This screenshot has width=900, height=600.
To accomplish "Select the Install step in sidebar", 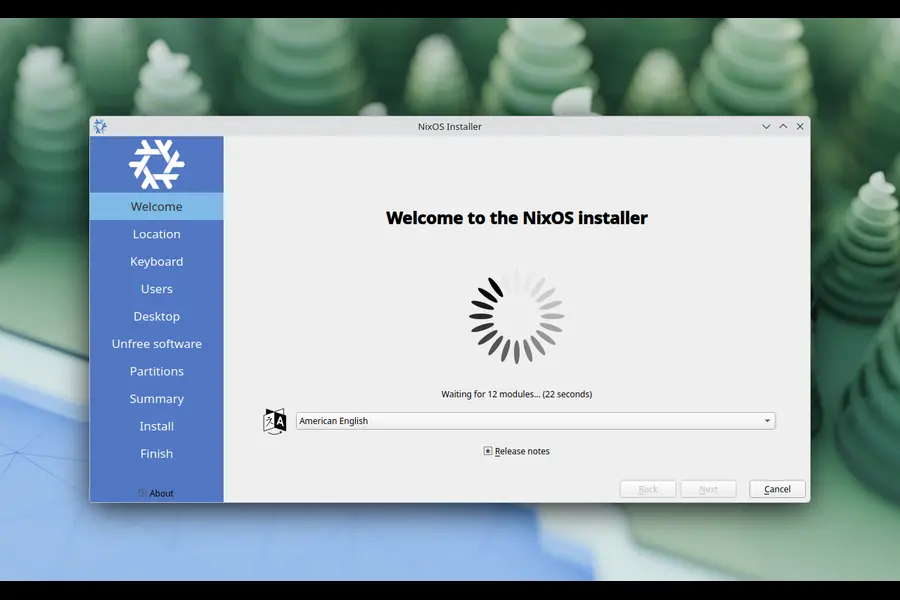I will pos(156,426).
